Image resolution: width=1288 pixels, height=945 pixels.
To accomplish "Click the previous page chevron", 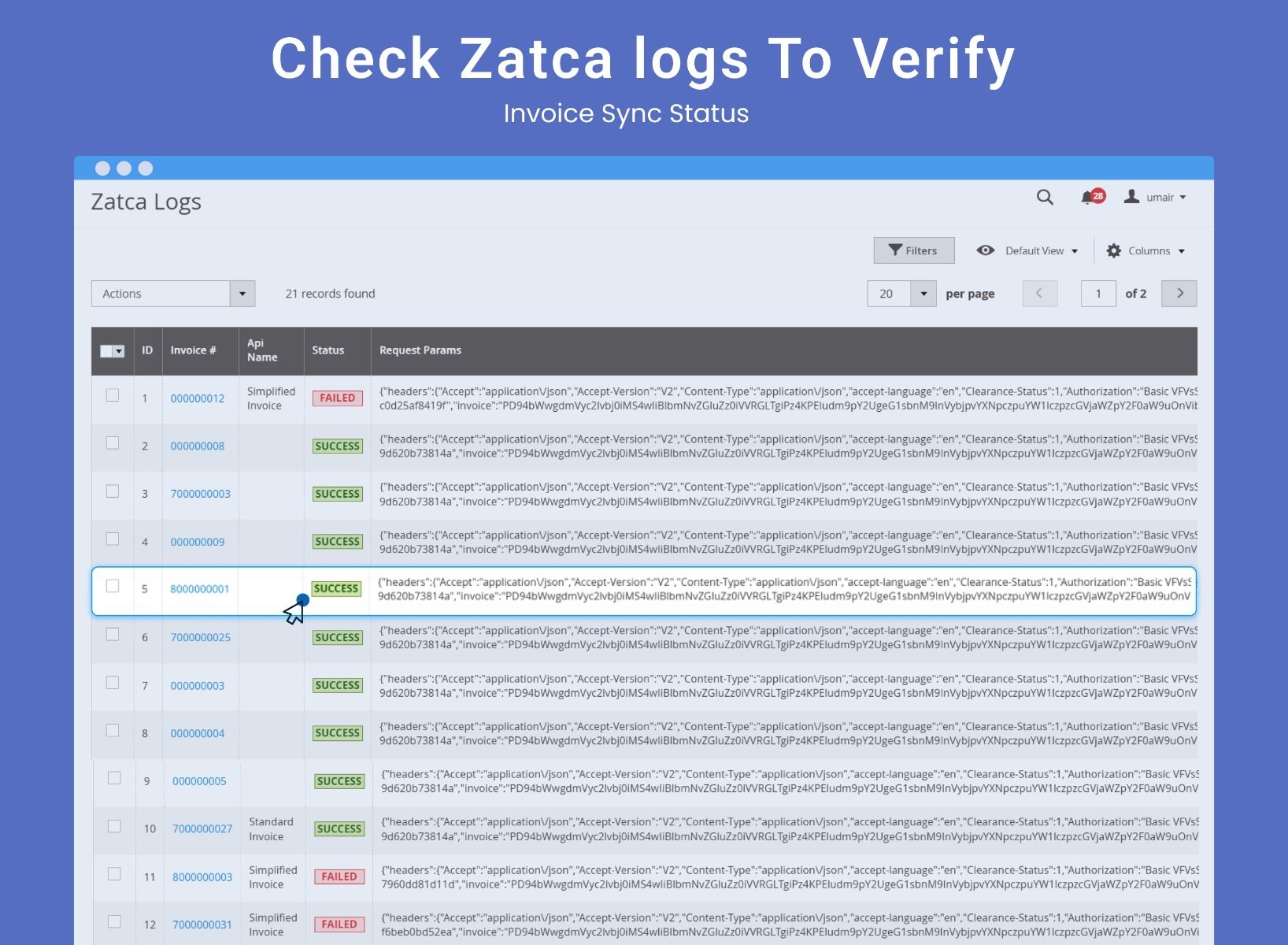I will (x=1040, y=293).
